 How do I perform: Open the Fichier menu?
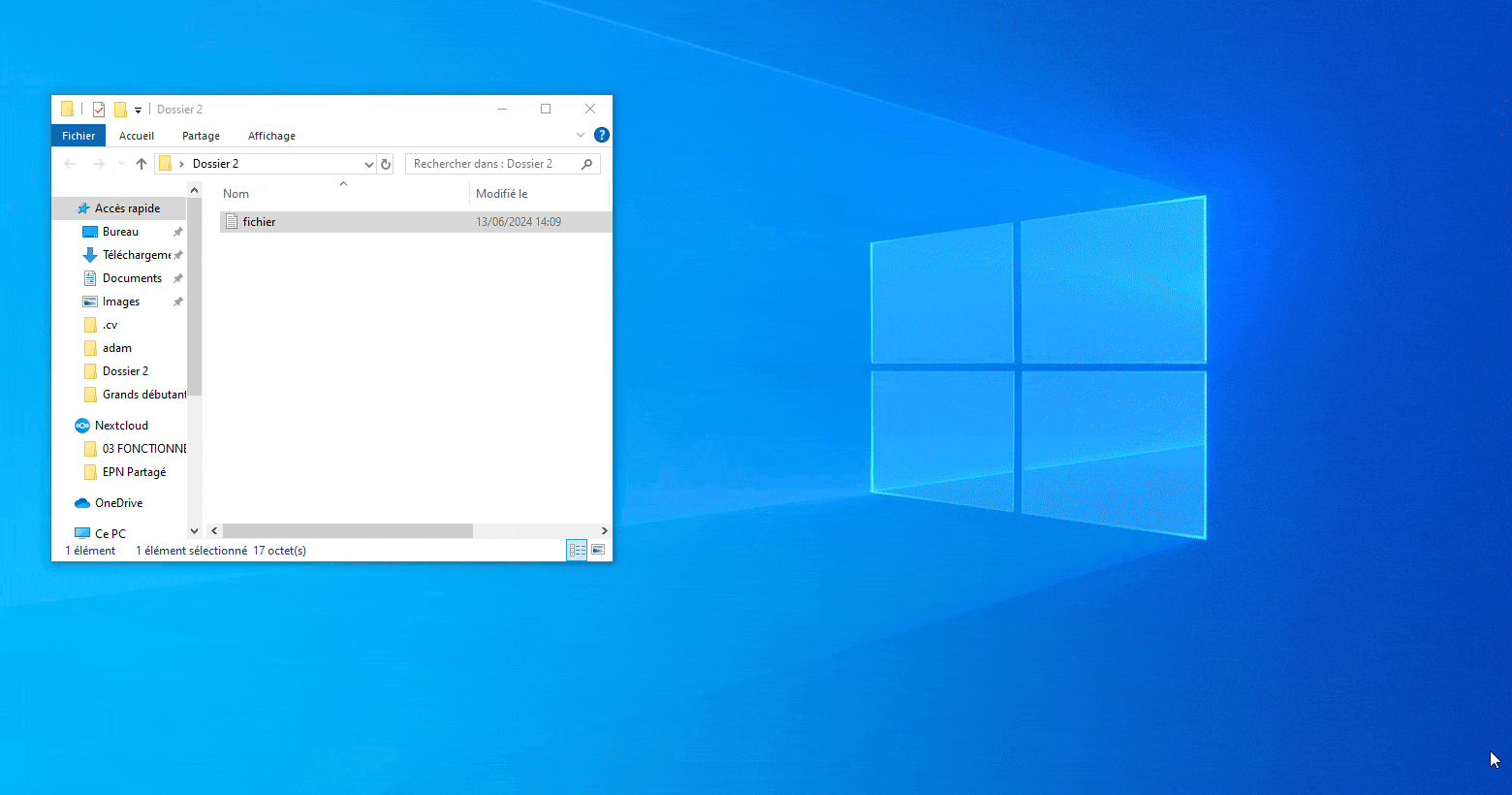(79, 136)
